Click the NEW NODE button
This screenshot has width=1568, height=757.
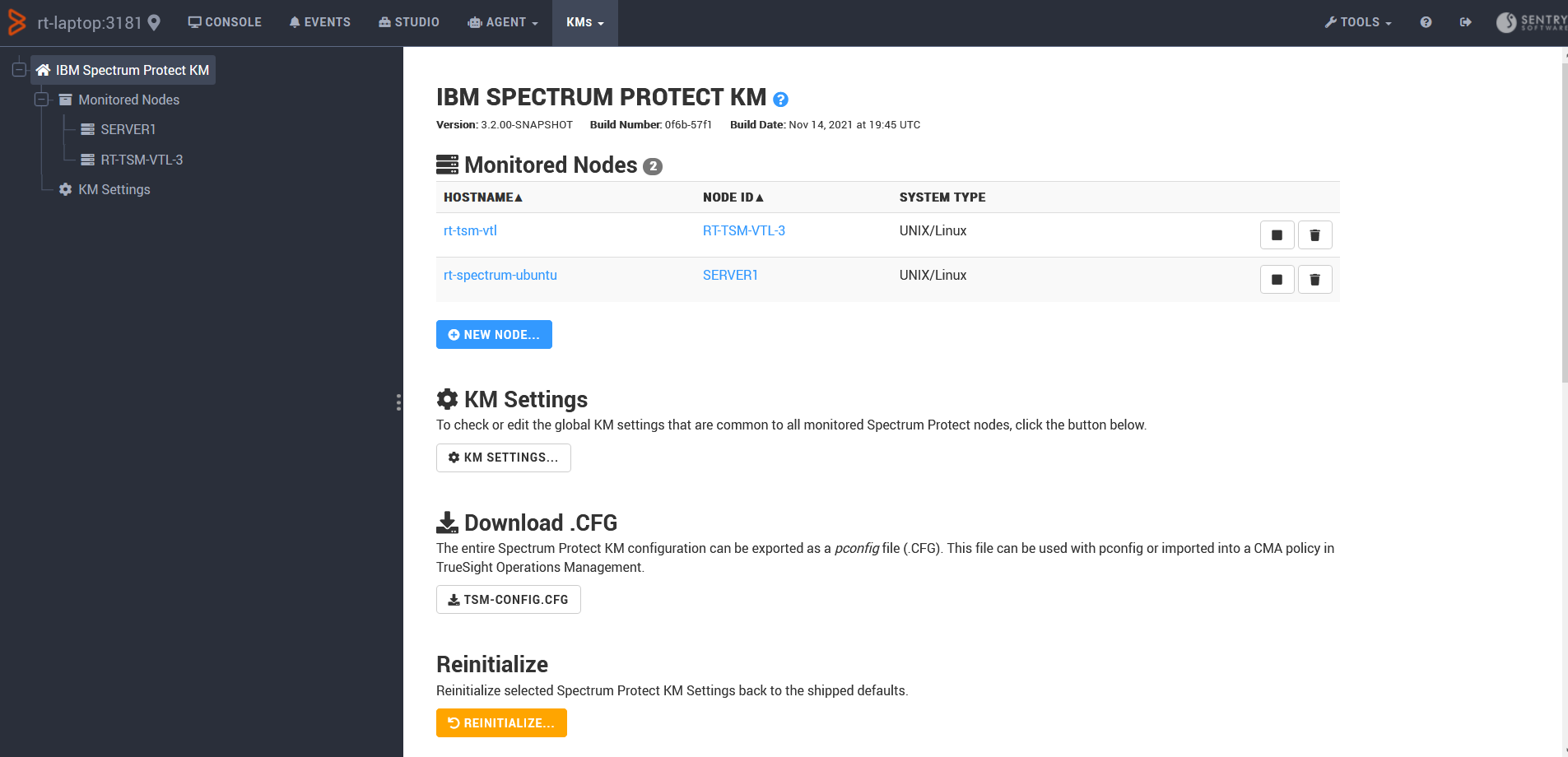tap(494, 334)
